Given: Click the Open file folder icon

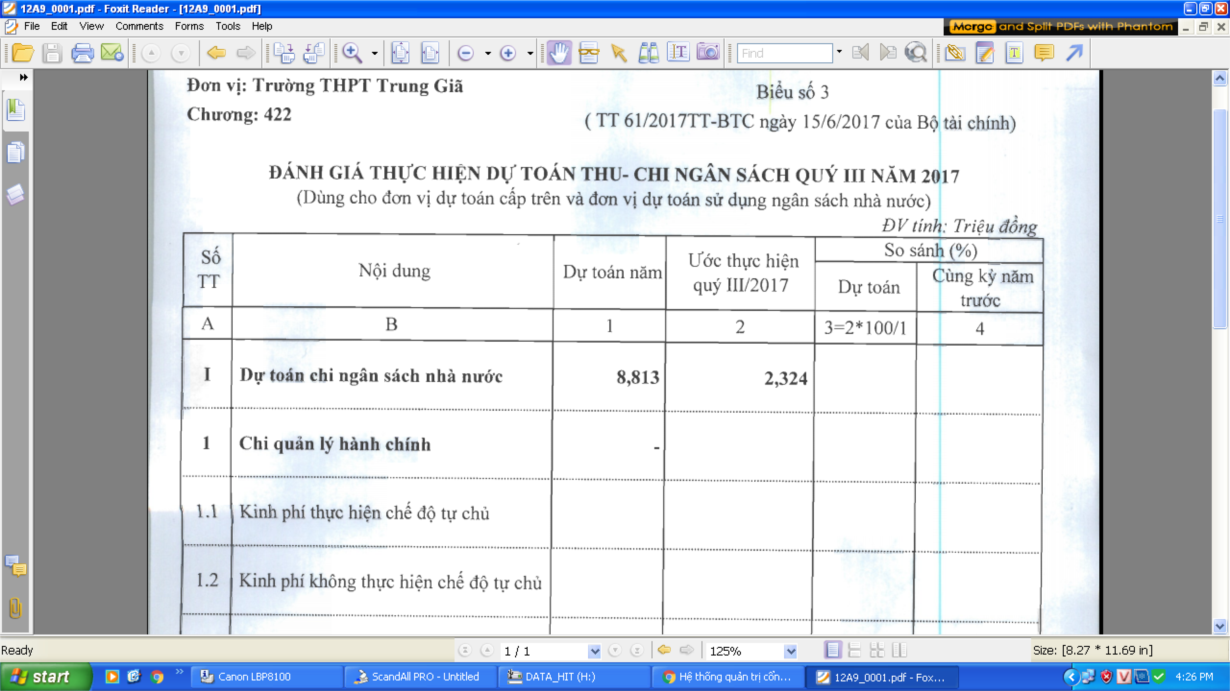Looking at the screenshot, I should pyautogui.click(x=22, y=53).
